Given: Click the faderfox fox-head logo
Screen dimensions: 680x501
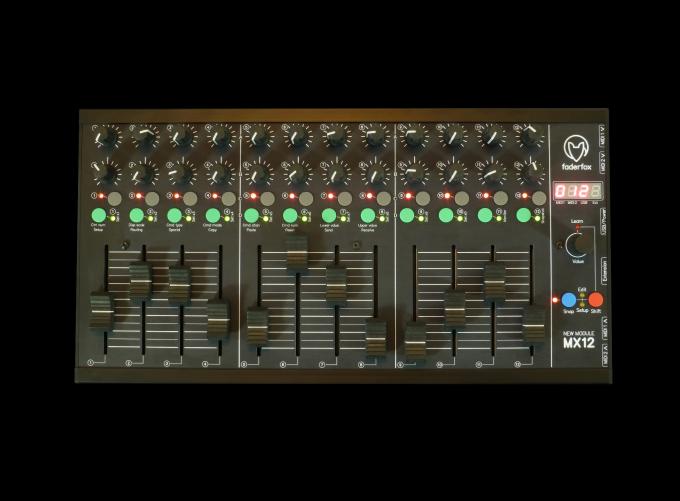Looking at the screenshot, I should tap(576, 148).
